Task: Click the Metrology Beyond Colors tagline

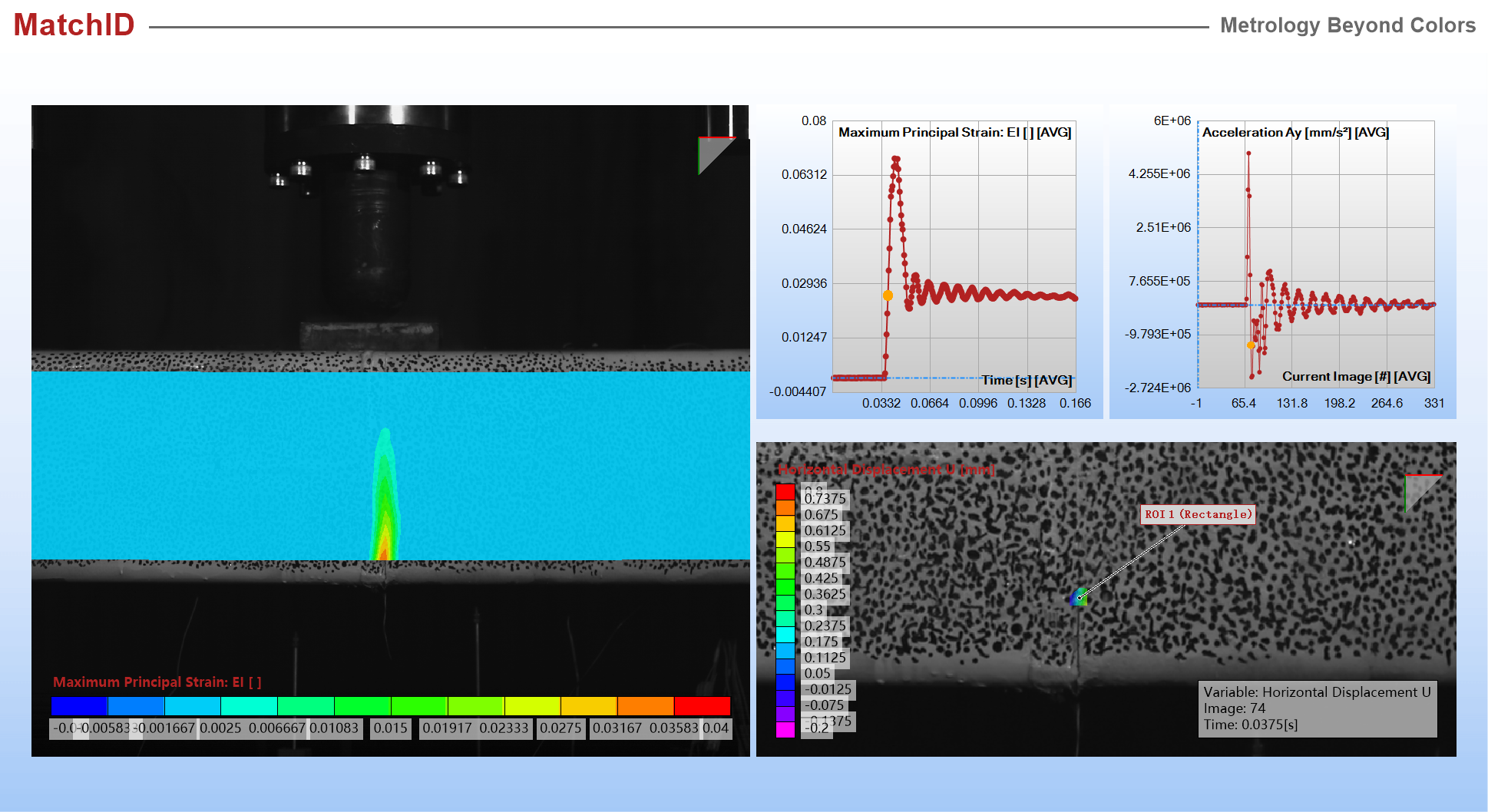Action: point(1347,25)
